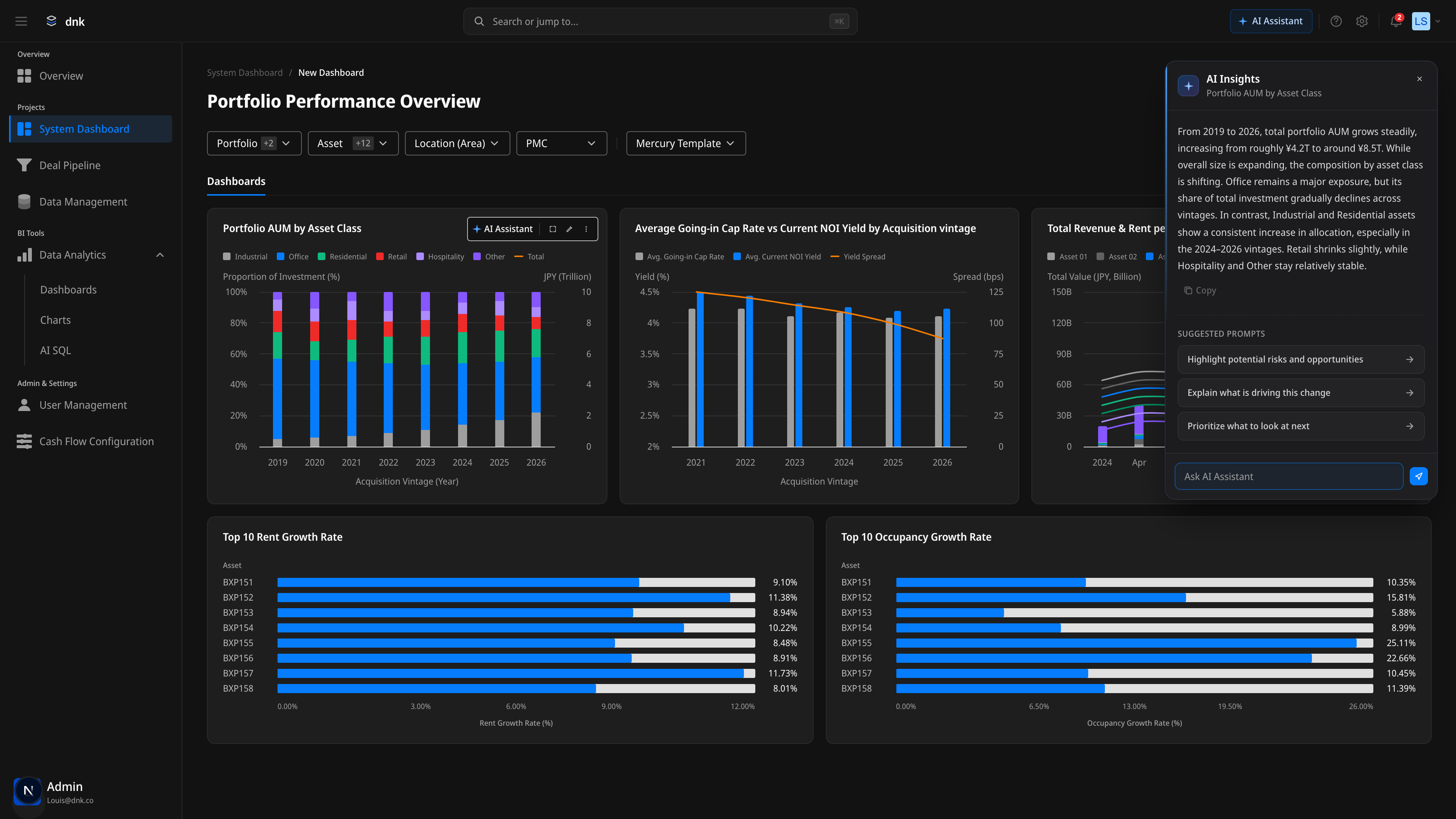
Task: Click Copy under the AI insight text
Action: tap(1200, 290)
